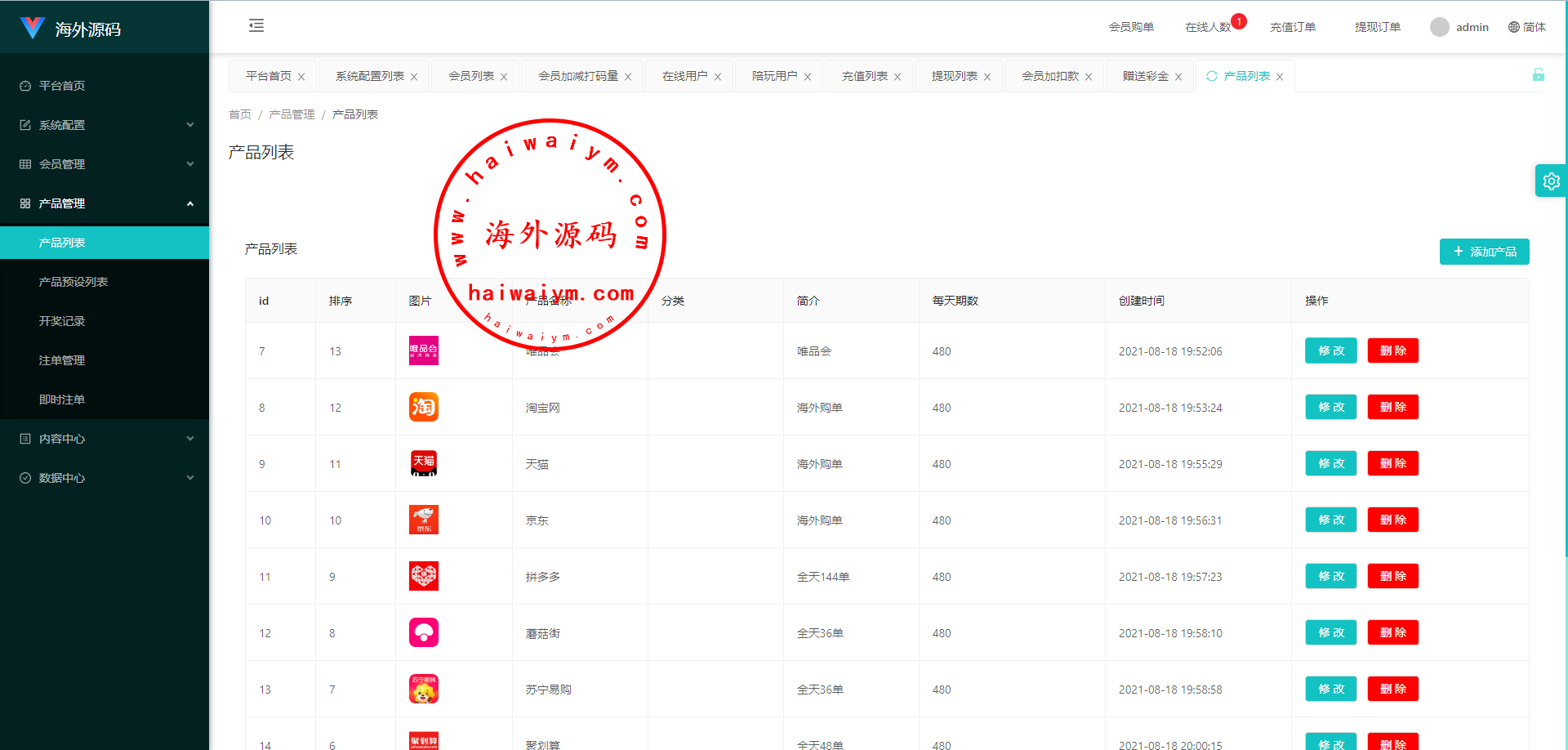The height and width of the screenshot is (750, 1568).
Task: Click the admin avatar icon
Action: 1439,27
